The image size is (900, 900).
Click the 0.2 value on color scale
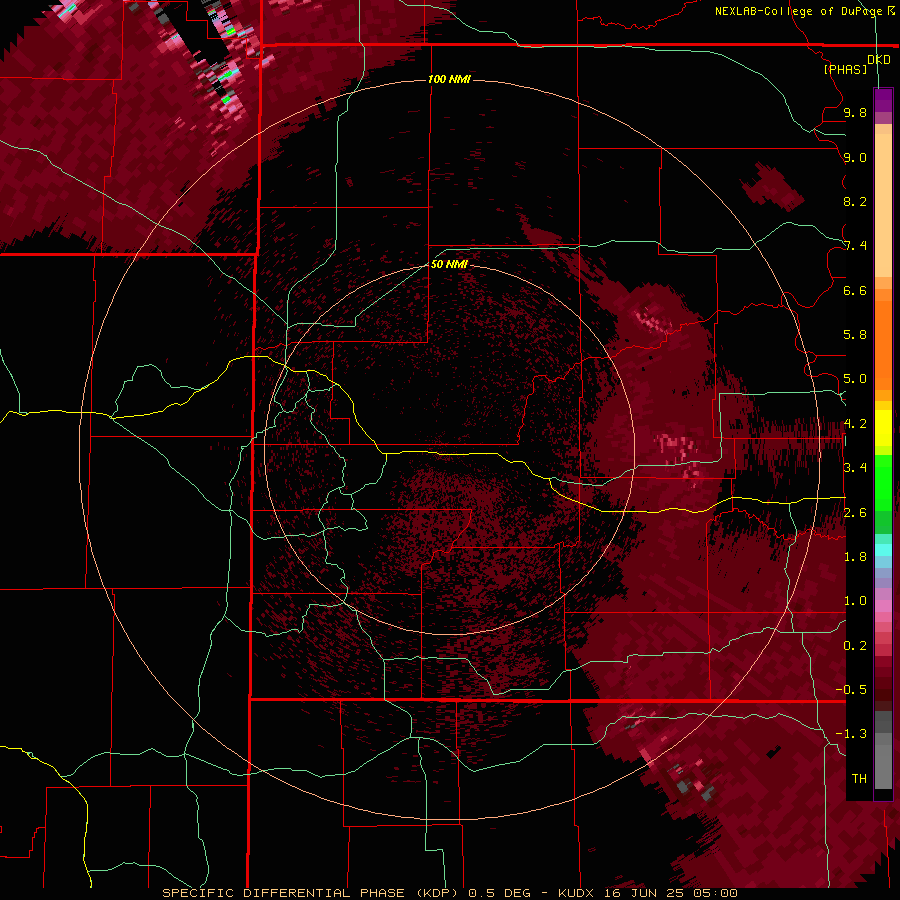pyautogui.click(x=855, y=646)
